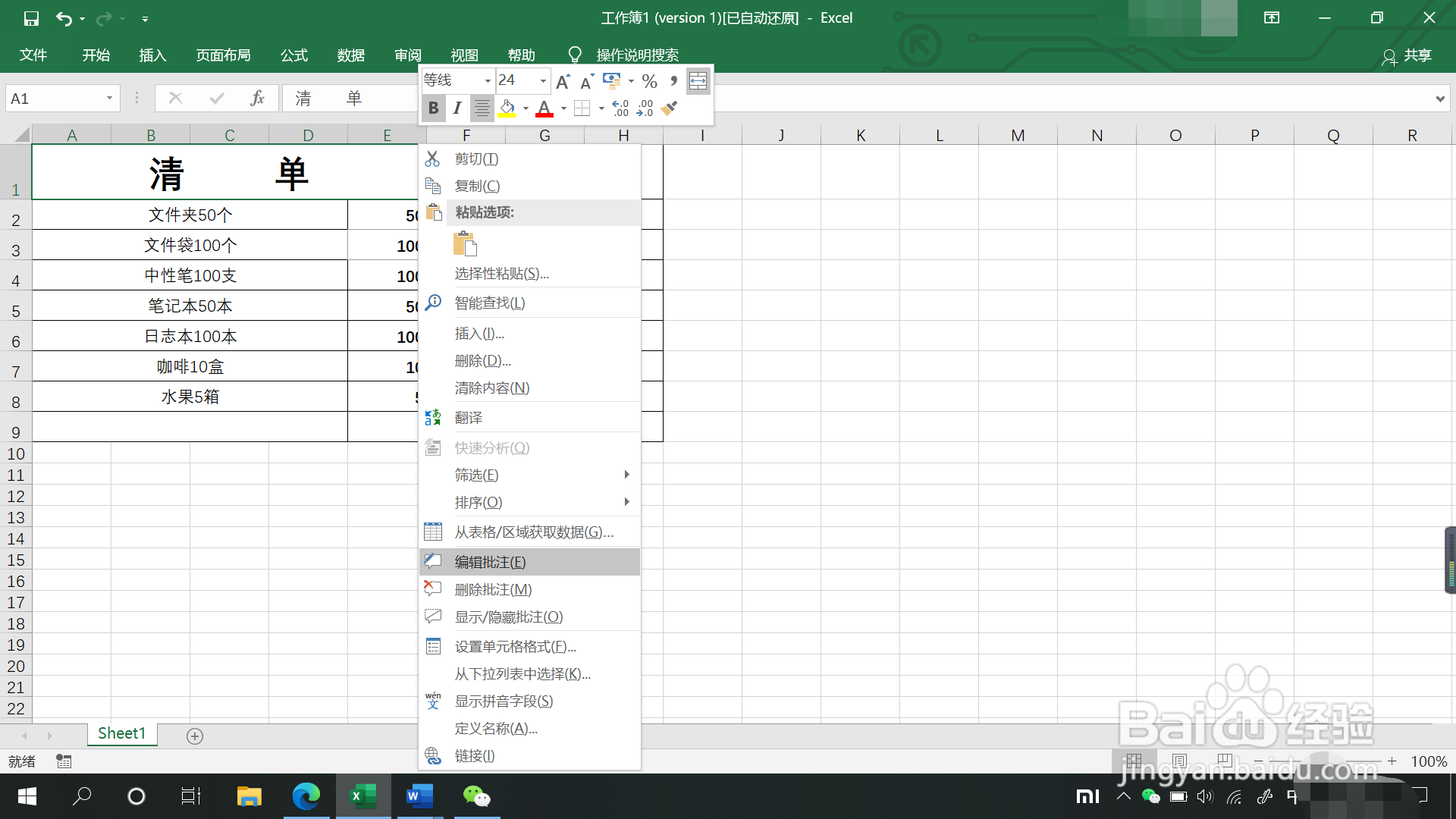Screen dimensions: 1456x819
Task: Expand the 等线 font name dropdown
Action: coord(488,80)
